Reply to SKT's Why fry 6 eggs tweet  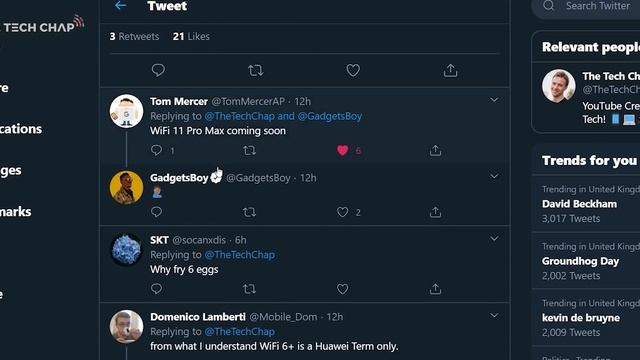click(156, 289)
